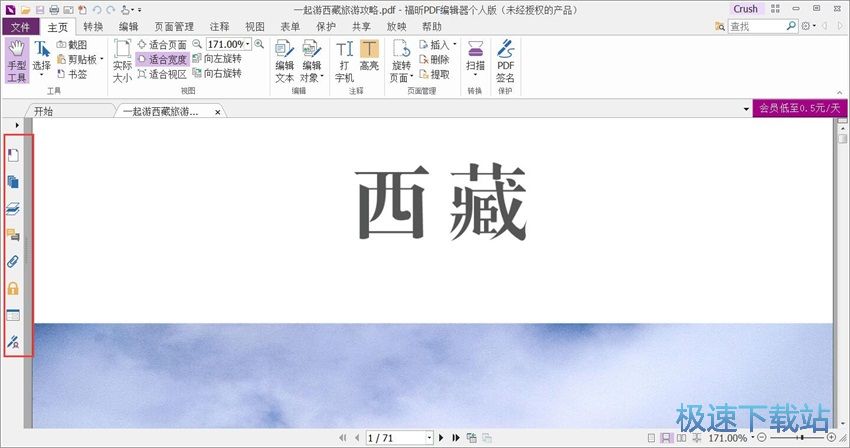The width and height of the screenshot is (850, 448).
Task: Click the Scan (扫描) button
Action: (475, 57)
